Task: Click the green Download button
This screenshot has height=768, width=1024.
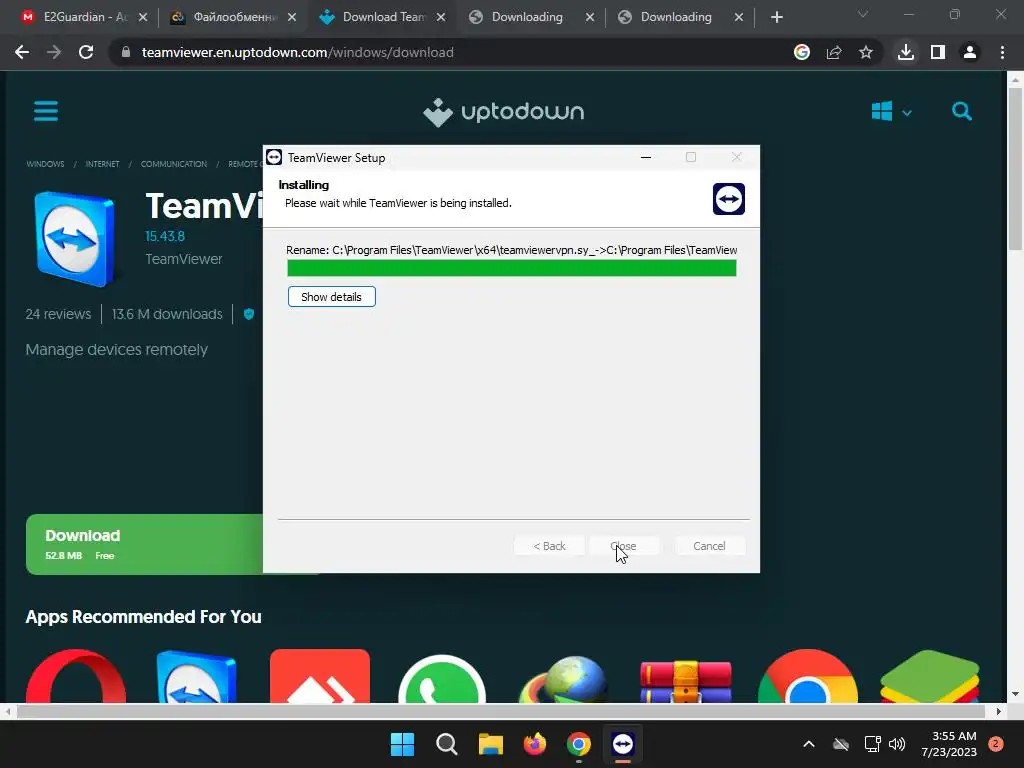Action: point(144,545)
